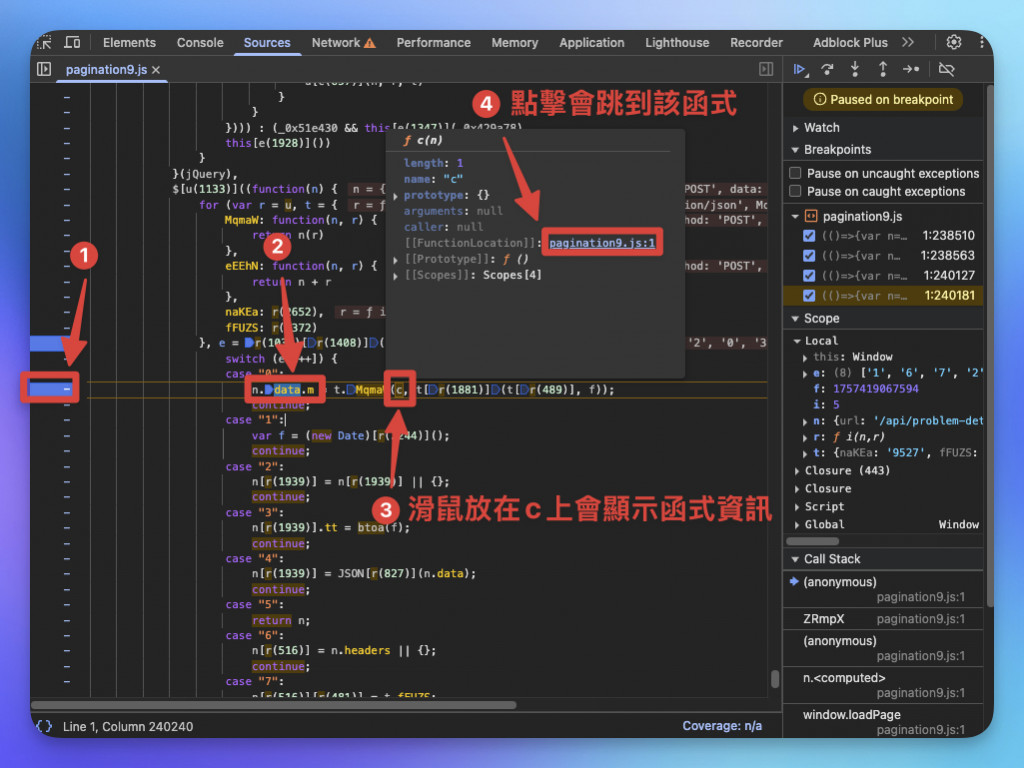
Task: Click the pagination9.js file icon in Breakpoints
Action: [810, 216]
